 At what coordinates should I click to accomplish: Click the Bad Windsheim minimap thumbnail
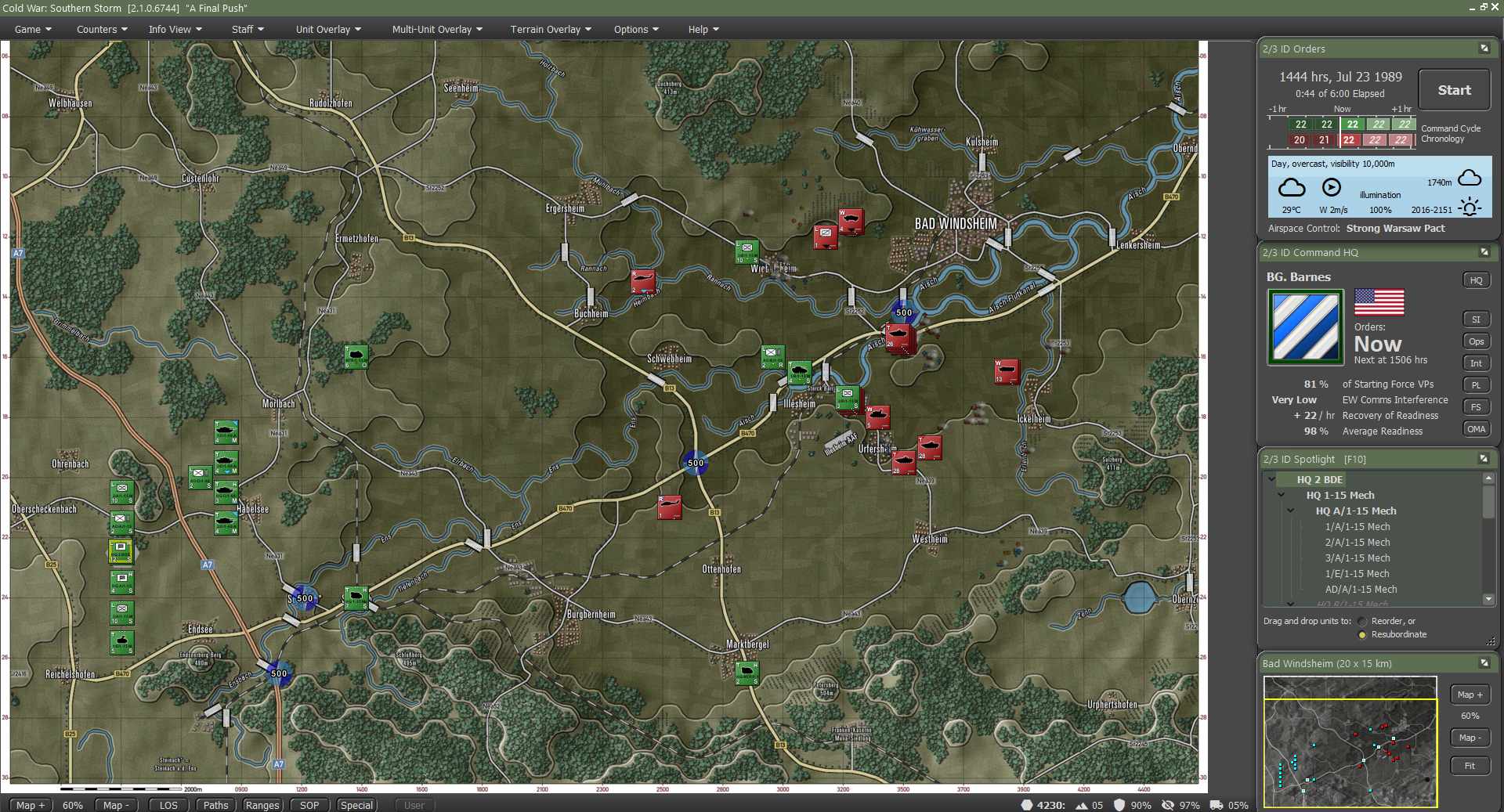click(1350, 742)
